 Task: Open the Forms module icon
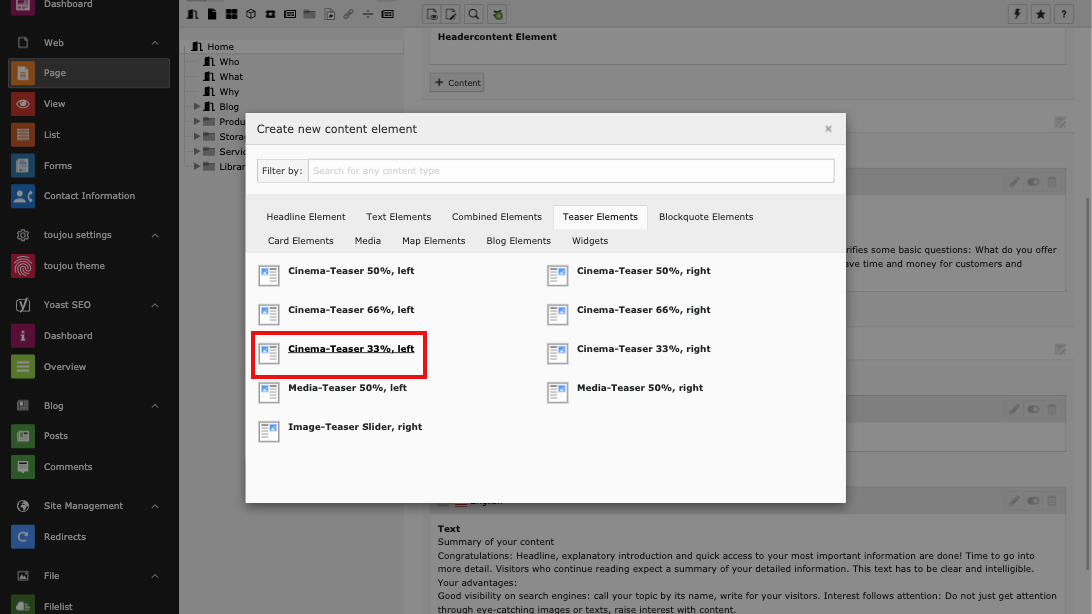(23, 166)
